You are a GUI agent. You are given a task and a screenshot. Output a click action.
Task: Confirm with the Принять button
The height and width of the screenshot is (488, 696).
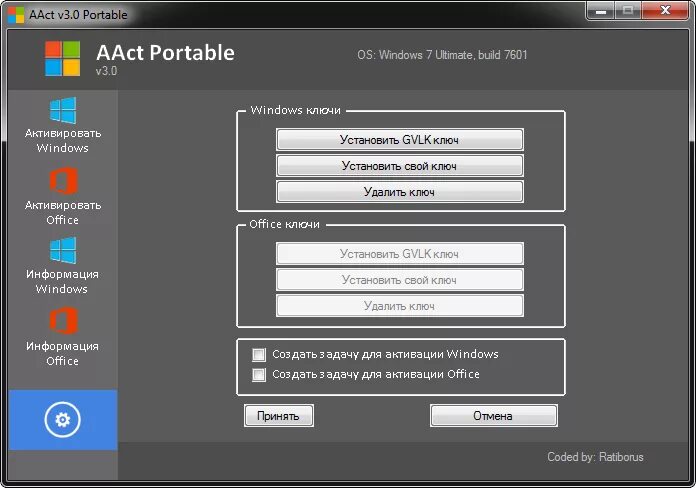click(x=279, y=416)
